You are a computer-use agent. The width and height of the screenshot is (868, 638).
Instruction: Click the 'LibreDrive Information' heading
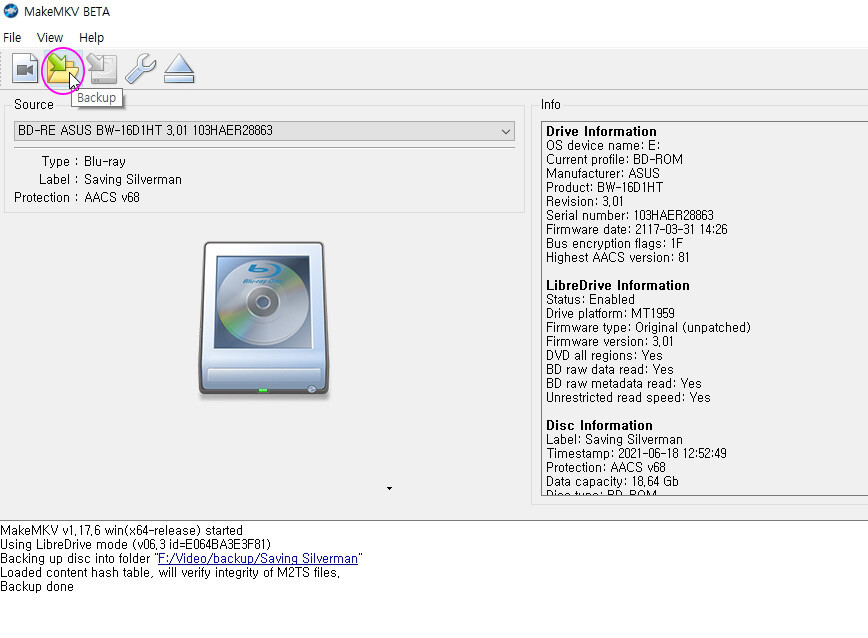(618, 286)
